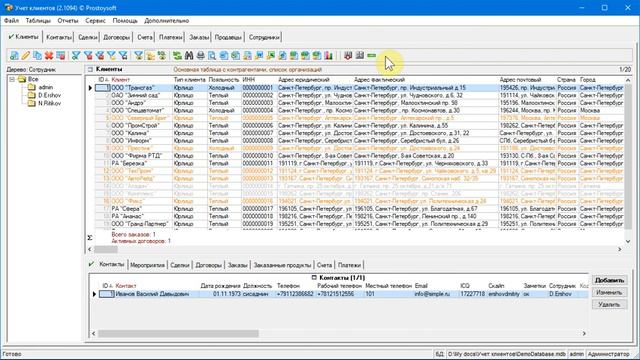Select client row 'ОАО "Зимний сад"'
This screenshot has height=360, width=640.
[x=359, y=95]
